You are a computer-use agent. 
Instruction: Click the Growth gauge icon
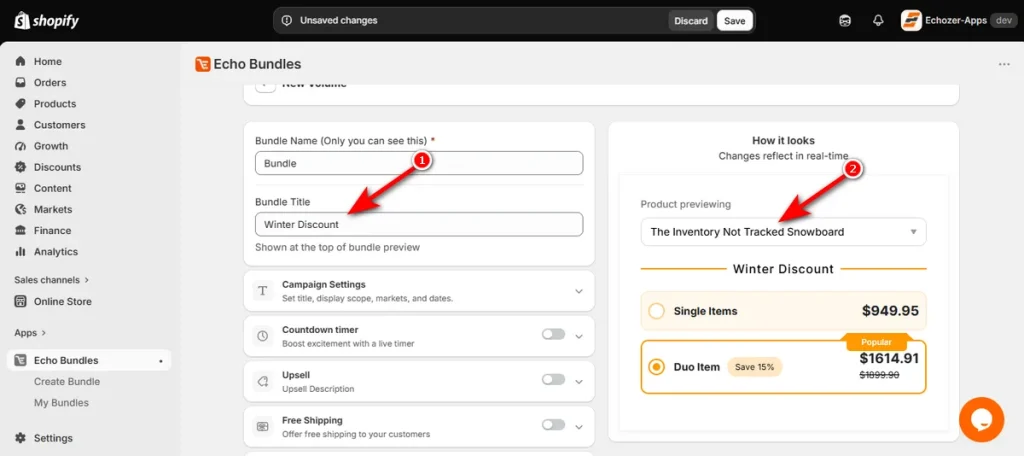coord(21,146)
